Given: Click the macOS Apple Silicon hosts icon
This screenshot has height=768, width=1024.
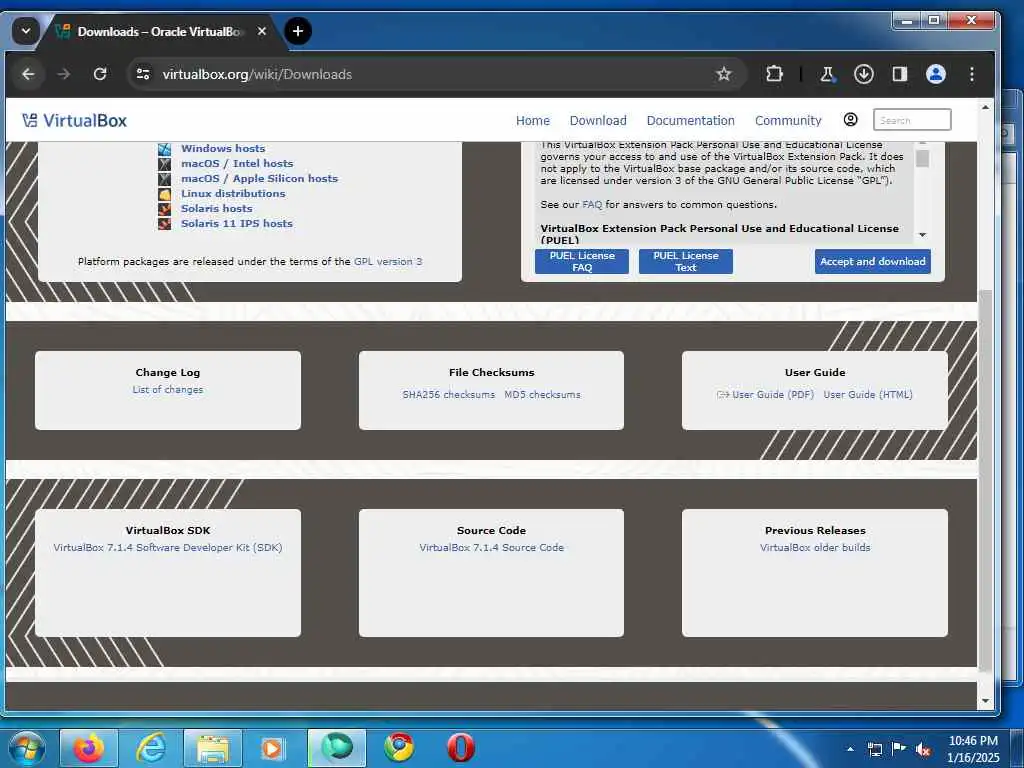Looking at the screenshot, I should [x=165, y=179].
